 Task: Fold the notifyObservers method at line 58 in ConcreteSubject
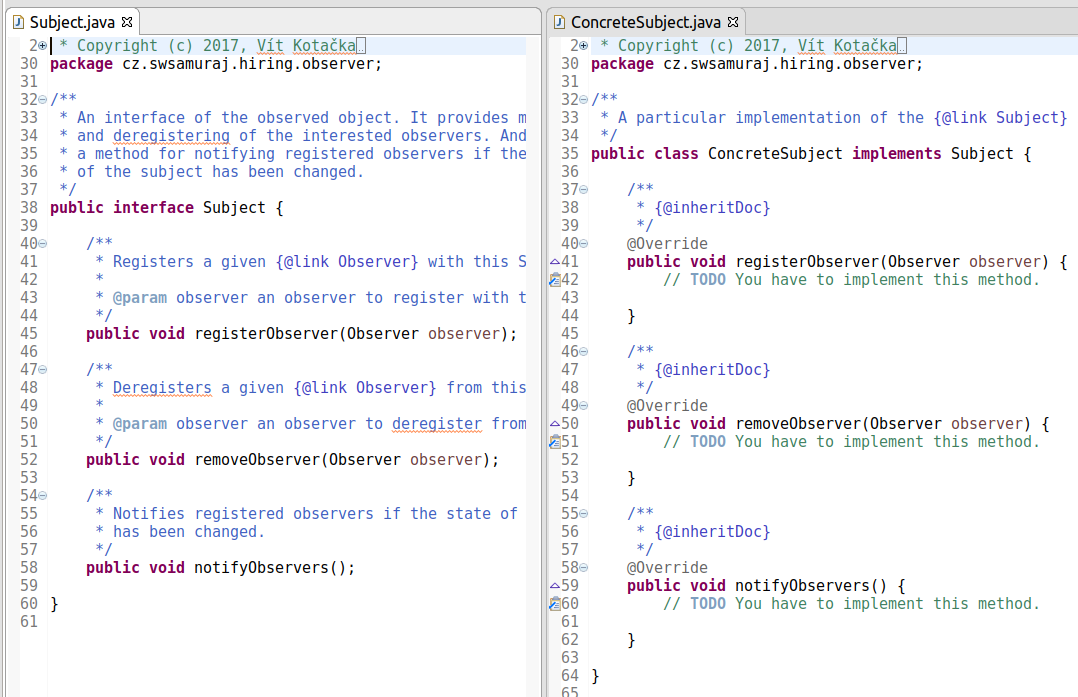coord(583,568)
